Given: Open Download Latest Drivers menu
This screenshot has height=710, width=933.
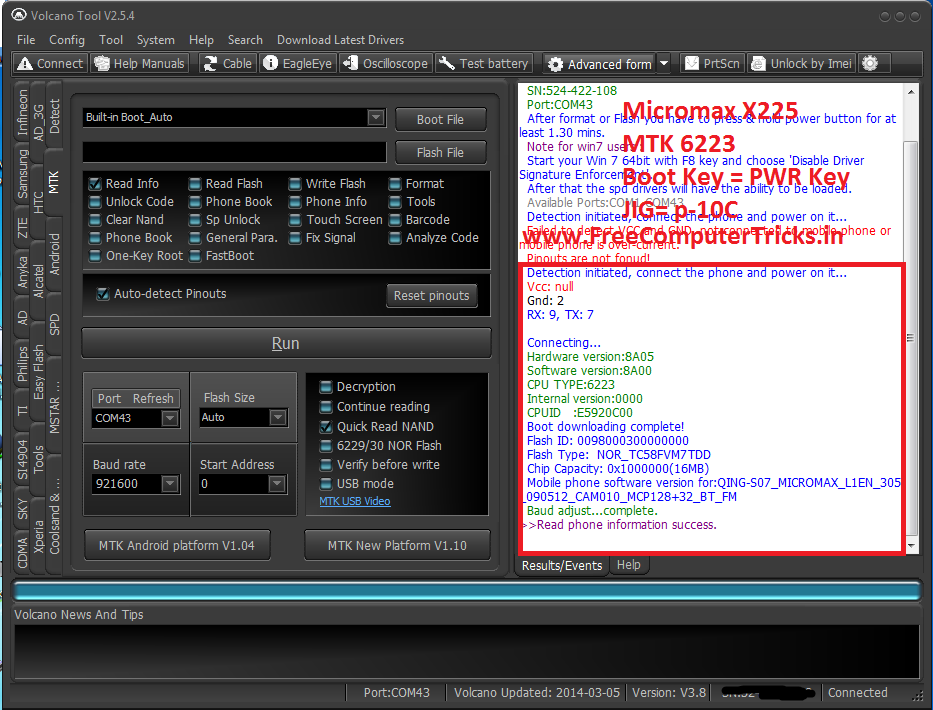Looking at the screenshot, I should 340,40.
